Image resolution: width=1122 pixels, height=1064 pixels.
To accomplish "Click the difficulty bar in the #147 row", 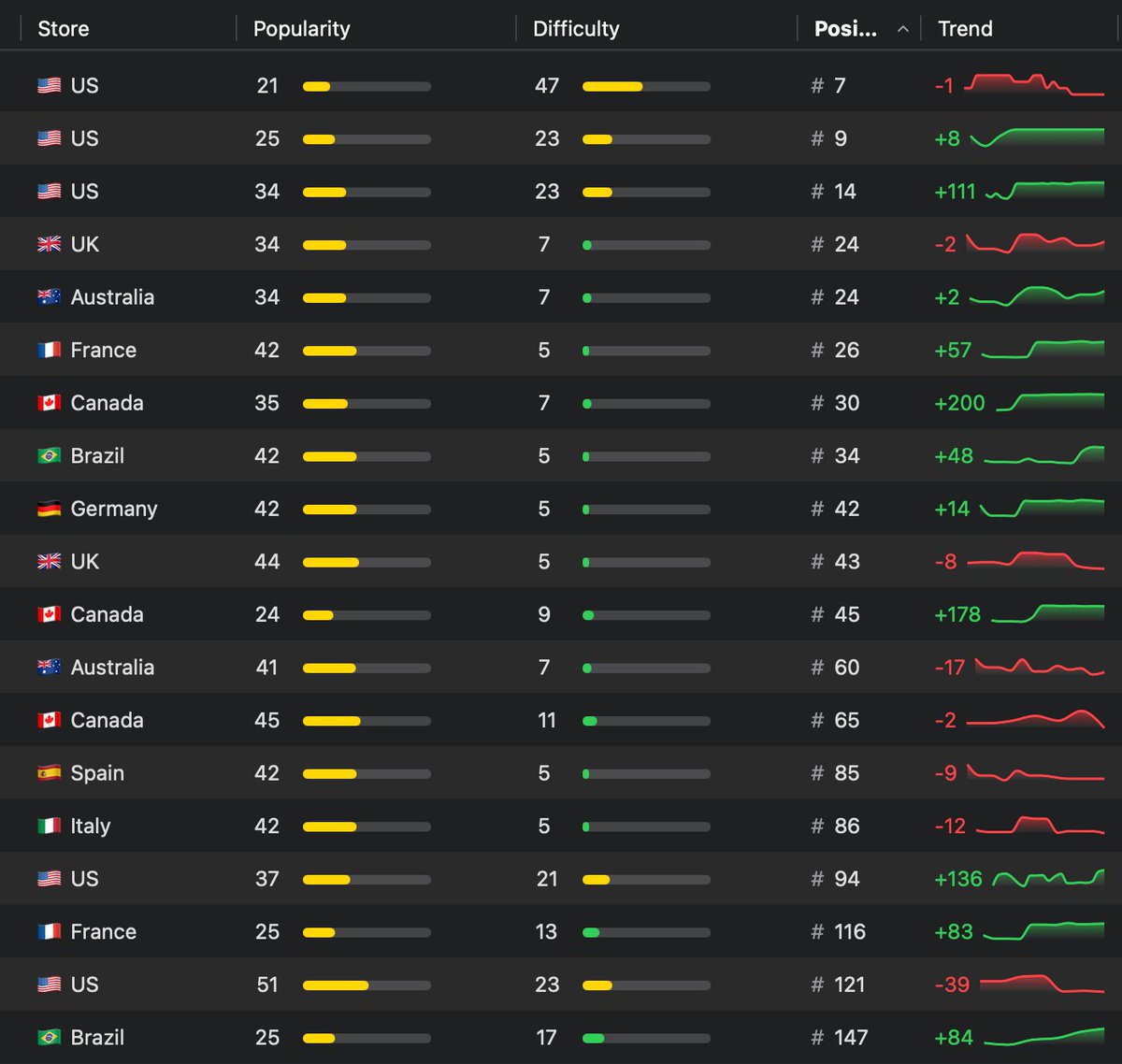I will (x=646, y=1038).
